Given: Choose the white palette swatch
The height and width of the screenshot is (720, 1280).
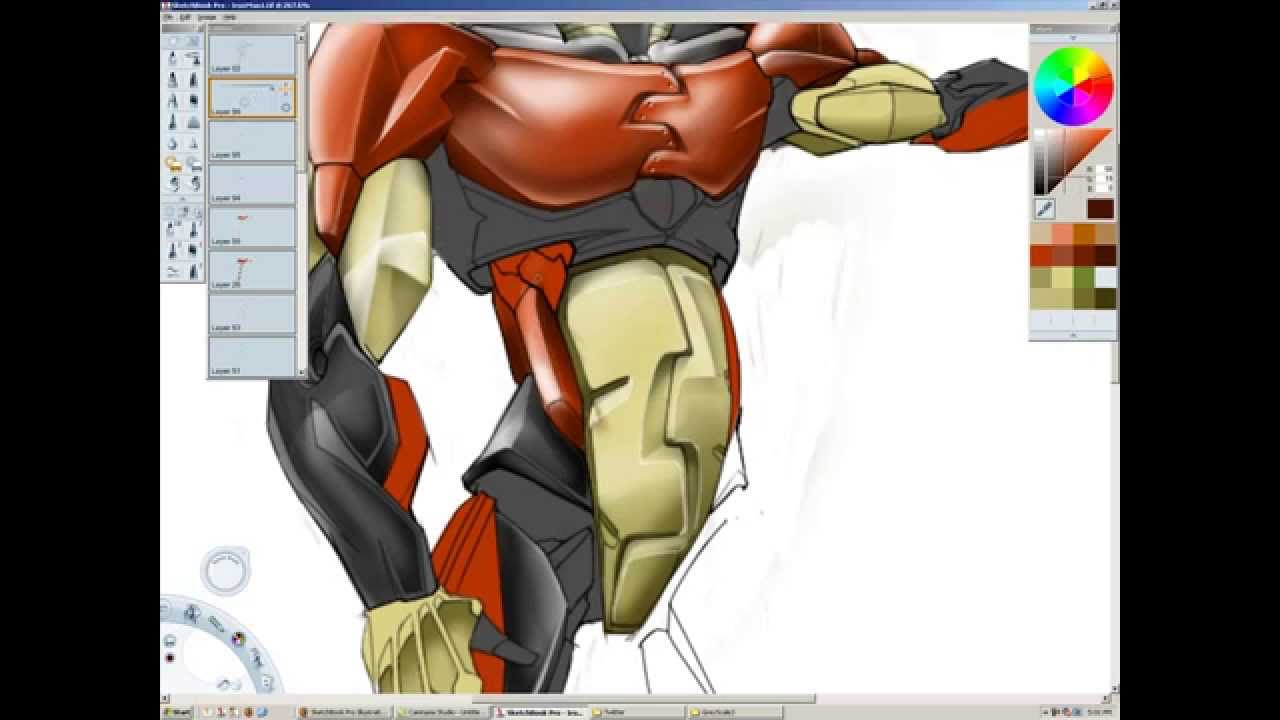Looking at the screenshot, I should [1105, 277].
